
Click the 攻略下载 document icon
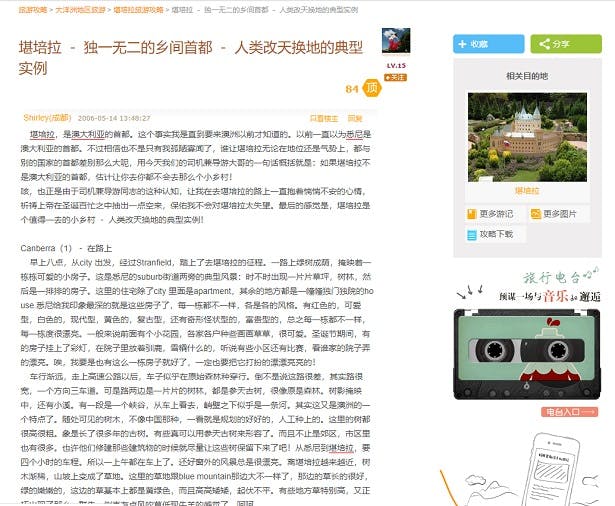[472, 234]
